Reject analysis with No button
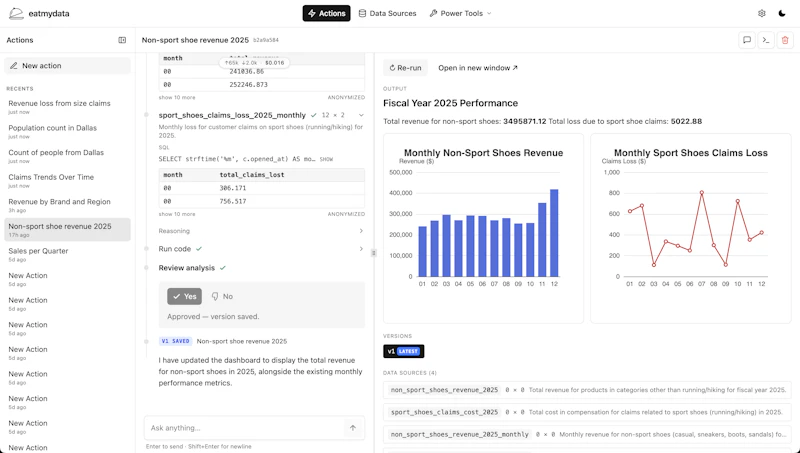Viewport: 800px width, 453px height. pos(222,296)
